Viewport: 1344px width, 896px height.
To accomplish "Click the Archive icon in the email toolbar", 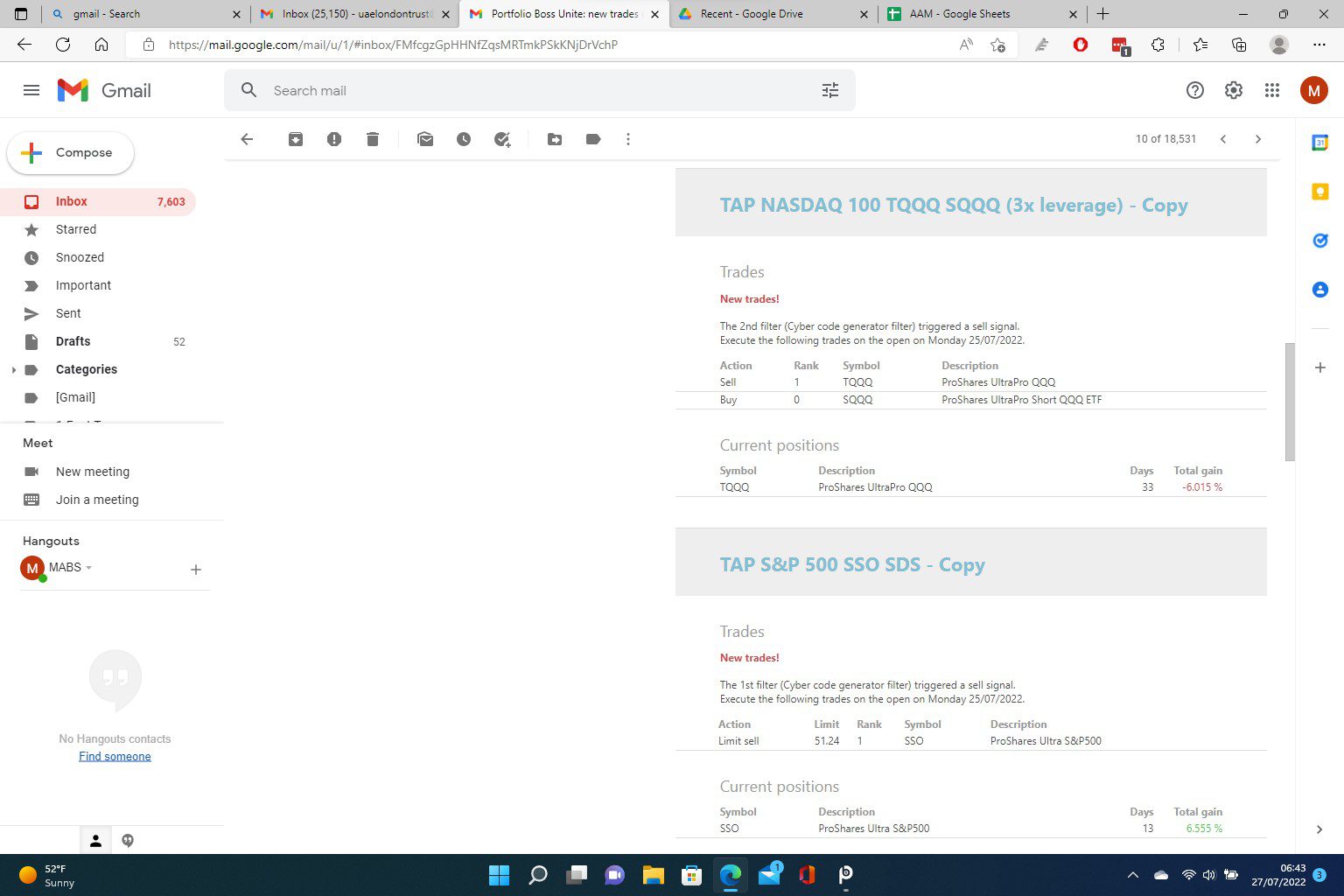I will click(296, 139).
